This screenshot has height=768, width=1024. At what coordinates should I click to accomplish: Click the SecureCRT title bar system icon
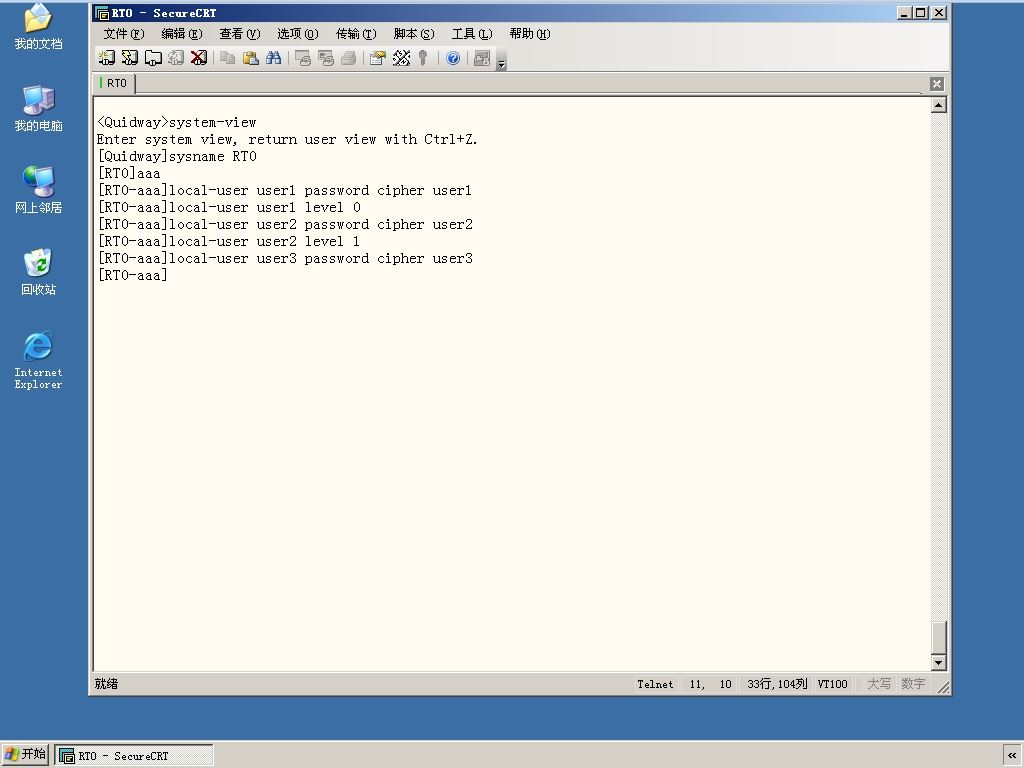tap(102, 13)
